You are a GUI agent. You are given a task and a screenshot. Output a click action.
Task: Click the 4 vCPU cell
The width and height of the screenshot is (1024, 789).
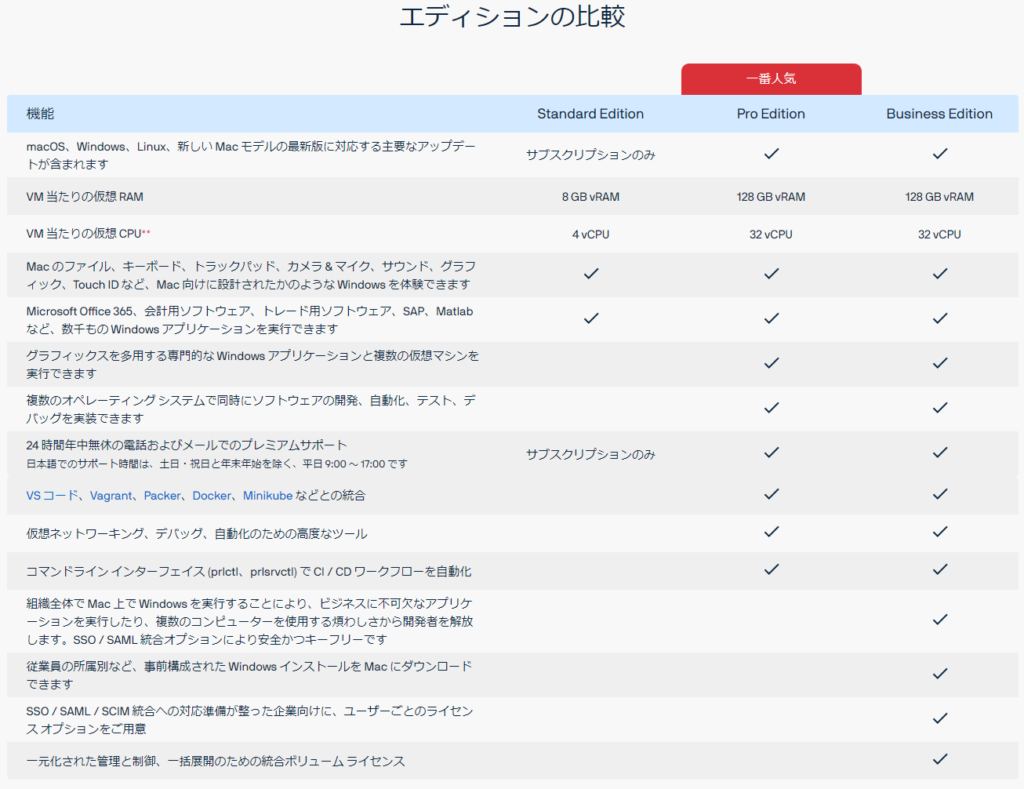590,234
